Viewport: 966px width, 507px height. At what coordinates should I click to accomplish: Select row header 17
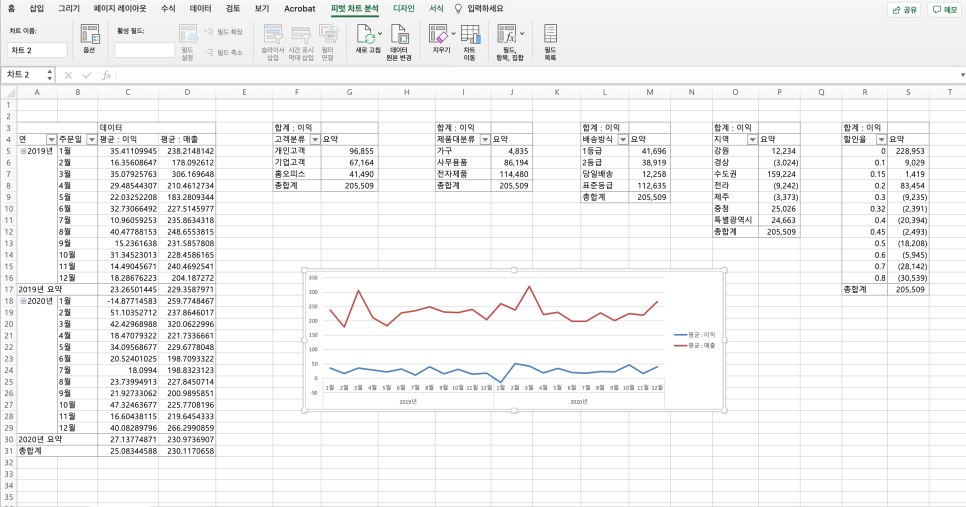(x=9, y=290)
